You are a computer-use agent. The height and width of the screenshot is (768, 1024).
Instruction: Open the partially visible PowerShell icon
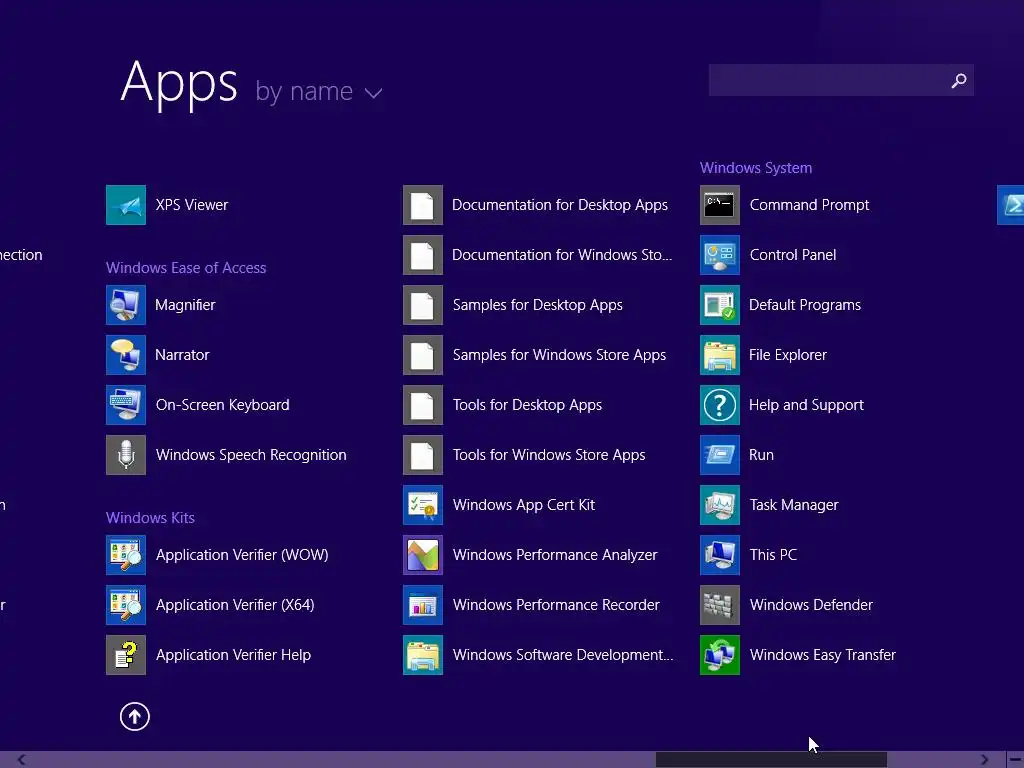(x=1011, y=205)
